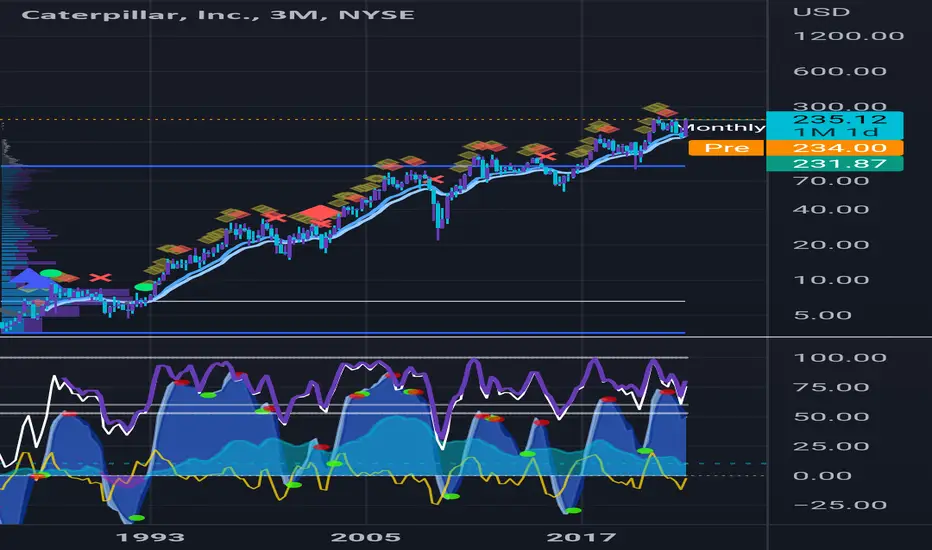Click the green dot at oscillator low before 2017
Screen dimensions: 932x550
[x=573, y=510]
